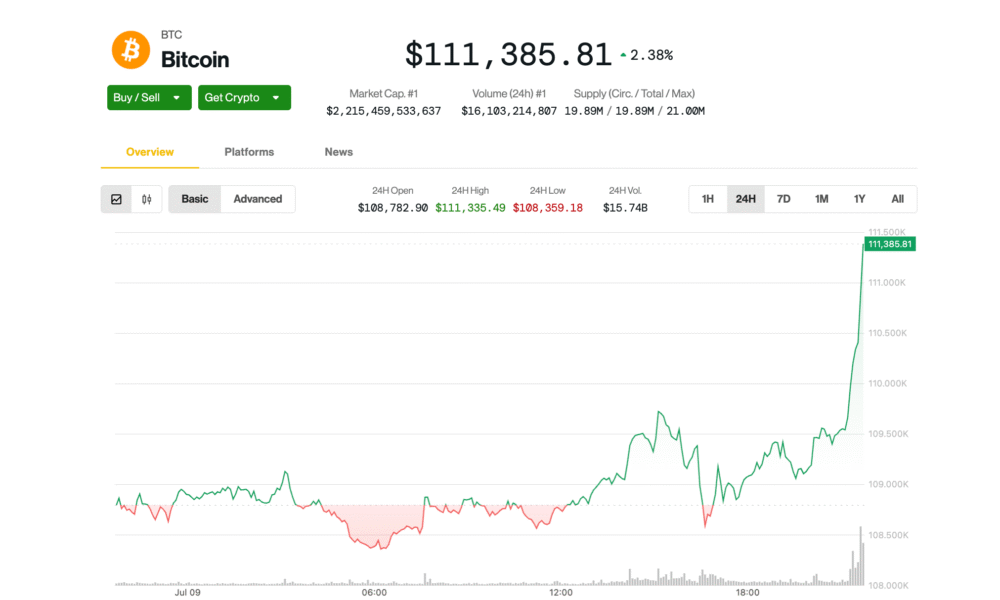This screenshot has height=600, width=1000.
Task: Choose the 1M time range
Action: pos(822,199)
